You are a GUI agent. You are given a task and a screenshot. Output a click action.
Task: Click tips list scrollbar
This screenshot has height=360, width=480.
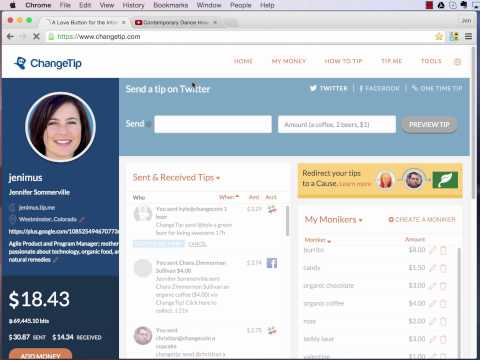point(287,221)
